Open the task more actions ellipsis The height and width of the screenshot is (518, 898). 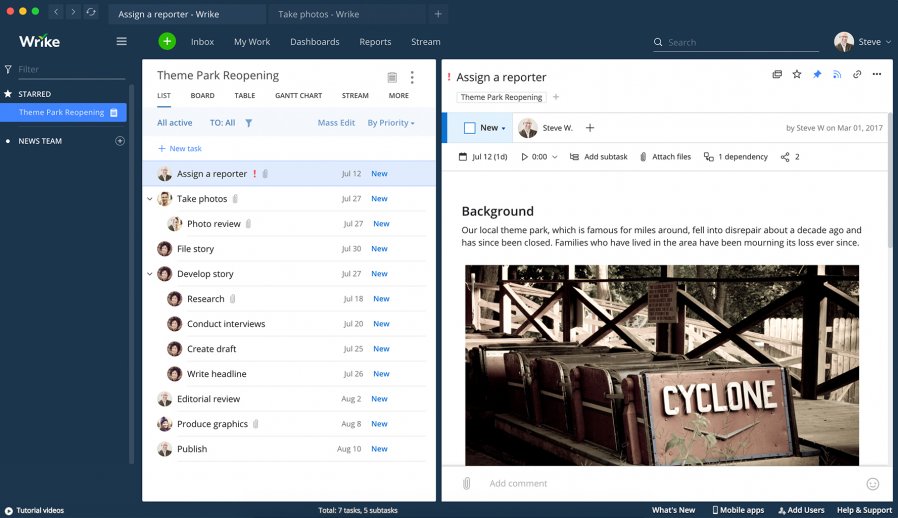tap(877, 74)
